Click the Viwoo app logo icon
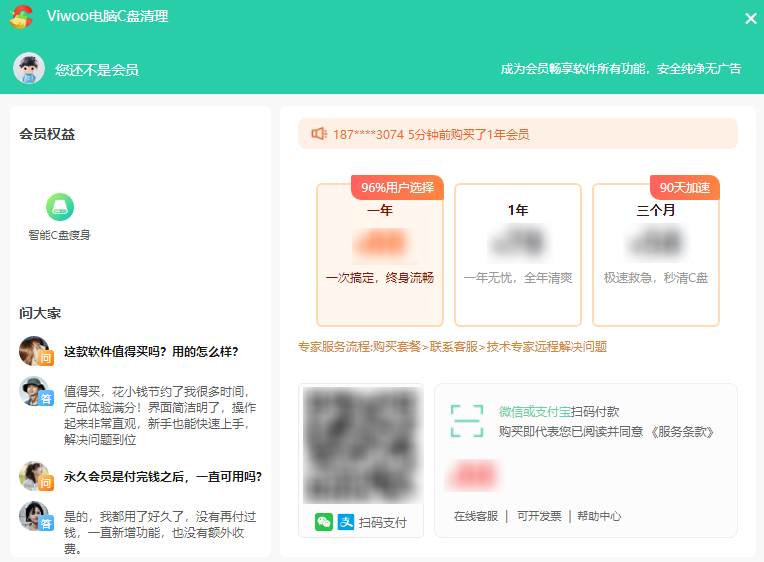 [21, 17]
